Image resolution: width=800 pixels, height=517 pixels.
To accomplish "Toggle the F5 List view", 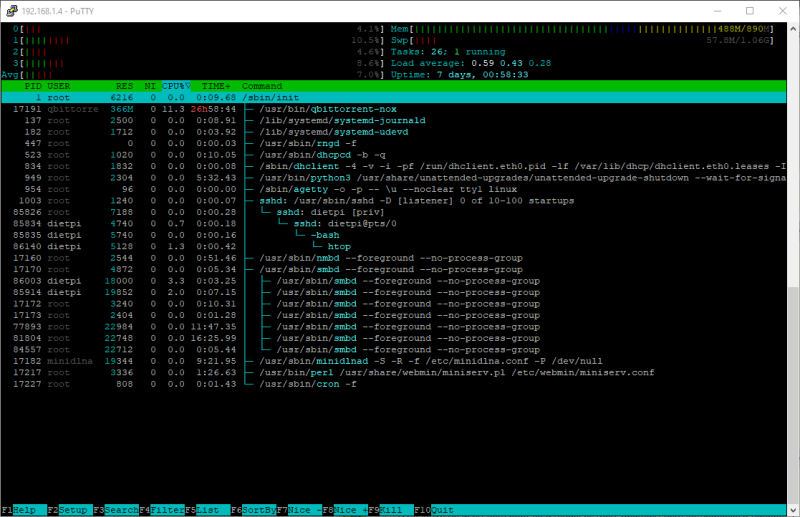I will point(208,510).
